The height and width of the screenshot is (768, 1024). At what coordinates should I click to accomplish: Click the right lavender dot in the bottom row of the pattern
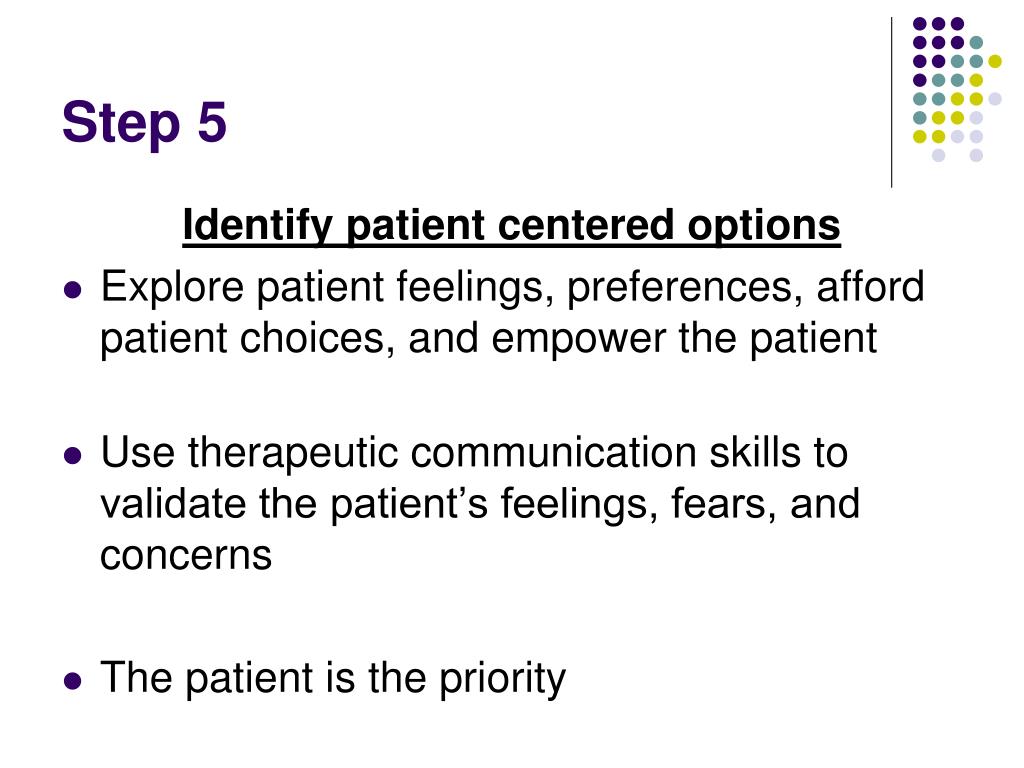976,155
